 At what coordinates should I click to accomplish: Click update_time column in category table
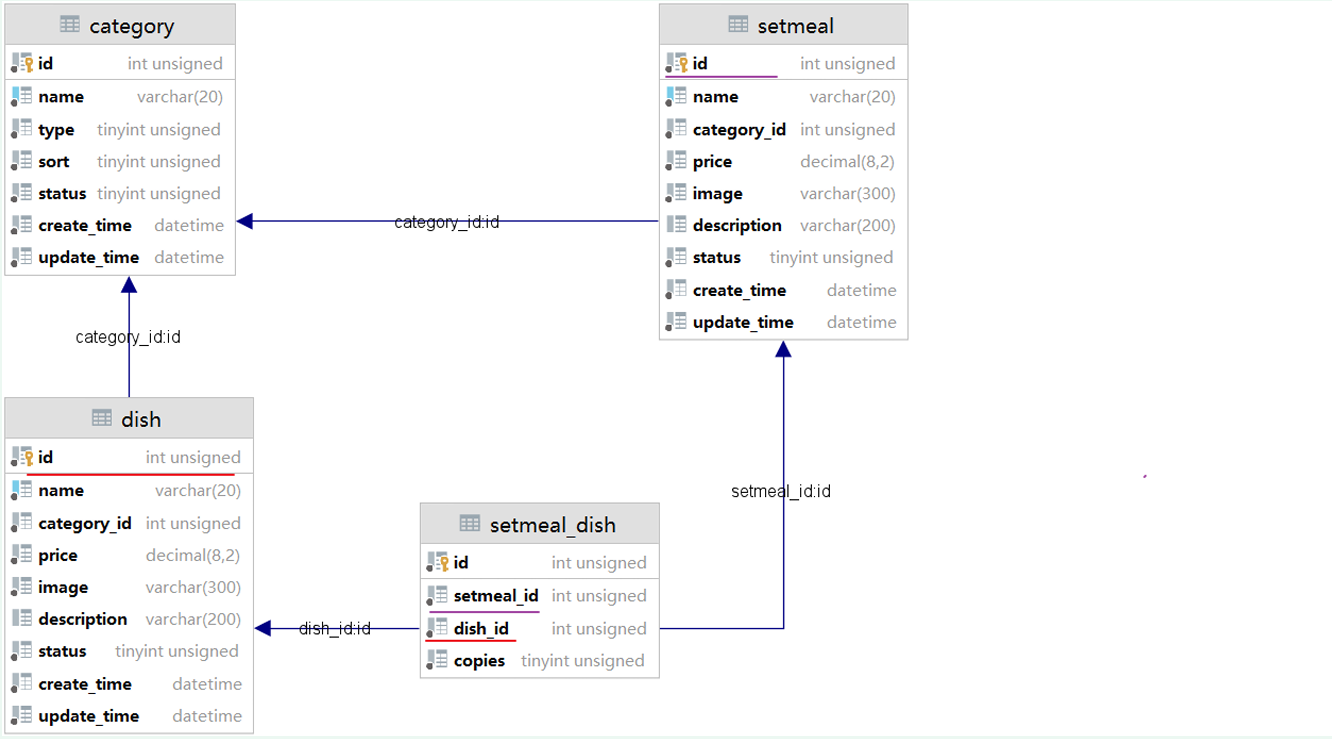click(89, 258)
